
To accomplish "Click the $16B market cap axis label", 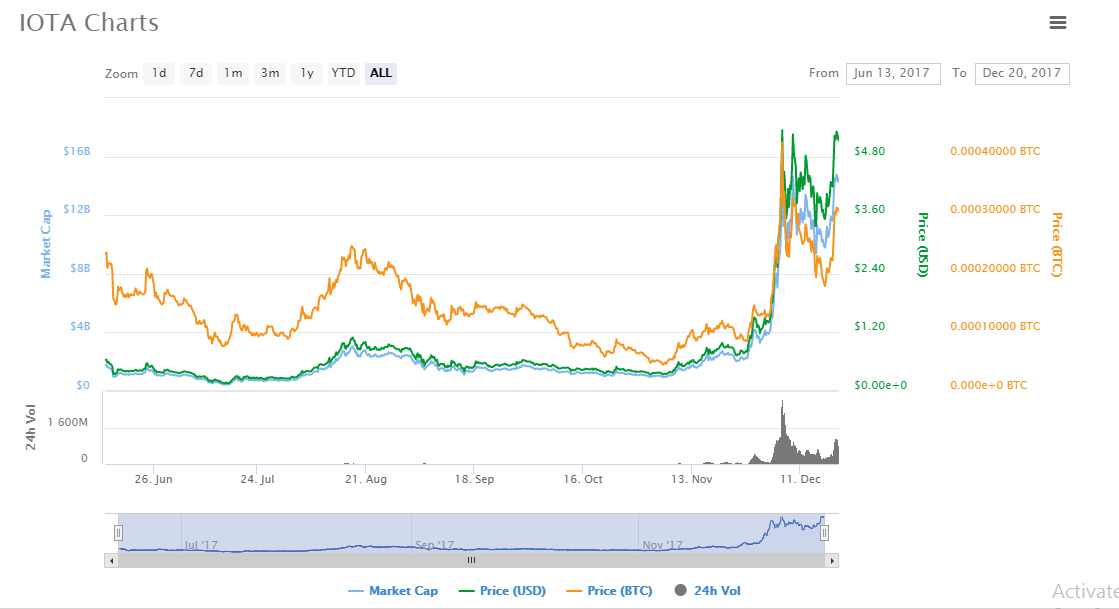I will [x=76, y=151].
